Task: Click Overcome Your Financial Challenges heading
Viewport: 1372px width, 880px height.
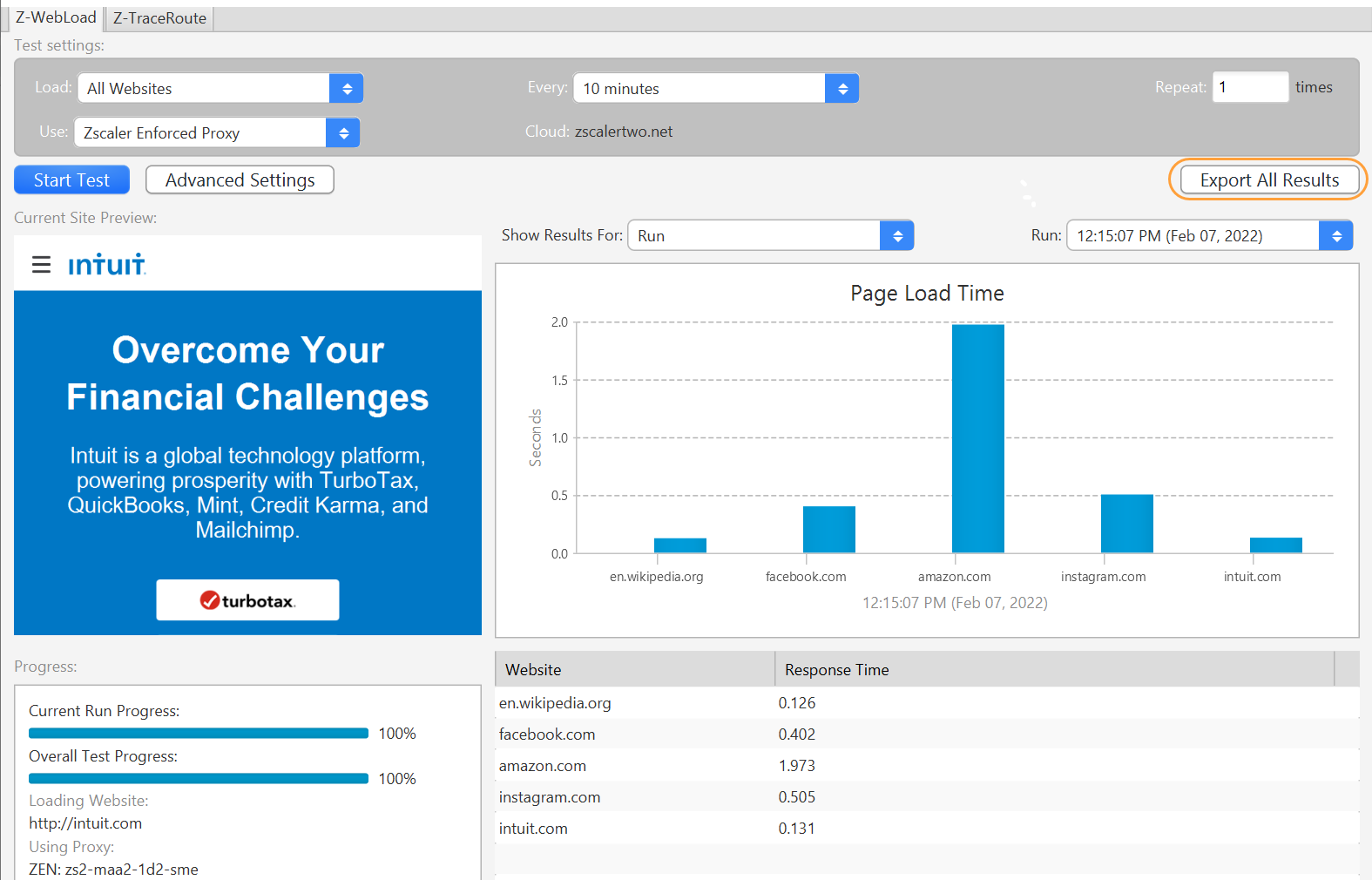Action: [x=247, y=373]
